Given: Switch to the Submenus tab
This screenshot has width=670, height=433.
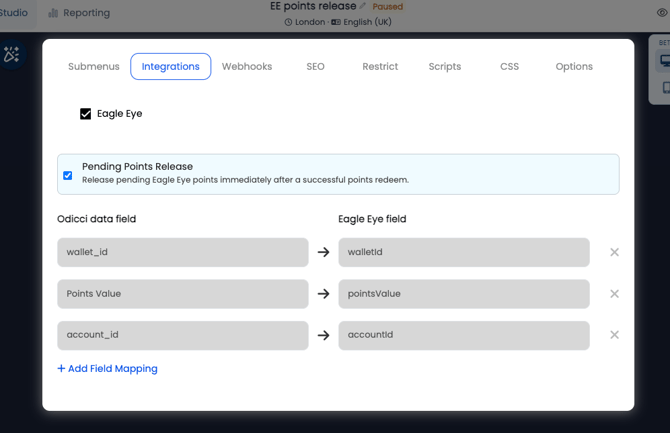Looking at the screenshot, I should point(94,67).
